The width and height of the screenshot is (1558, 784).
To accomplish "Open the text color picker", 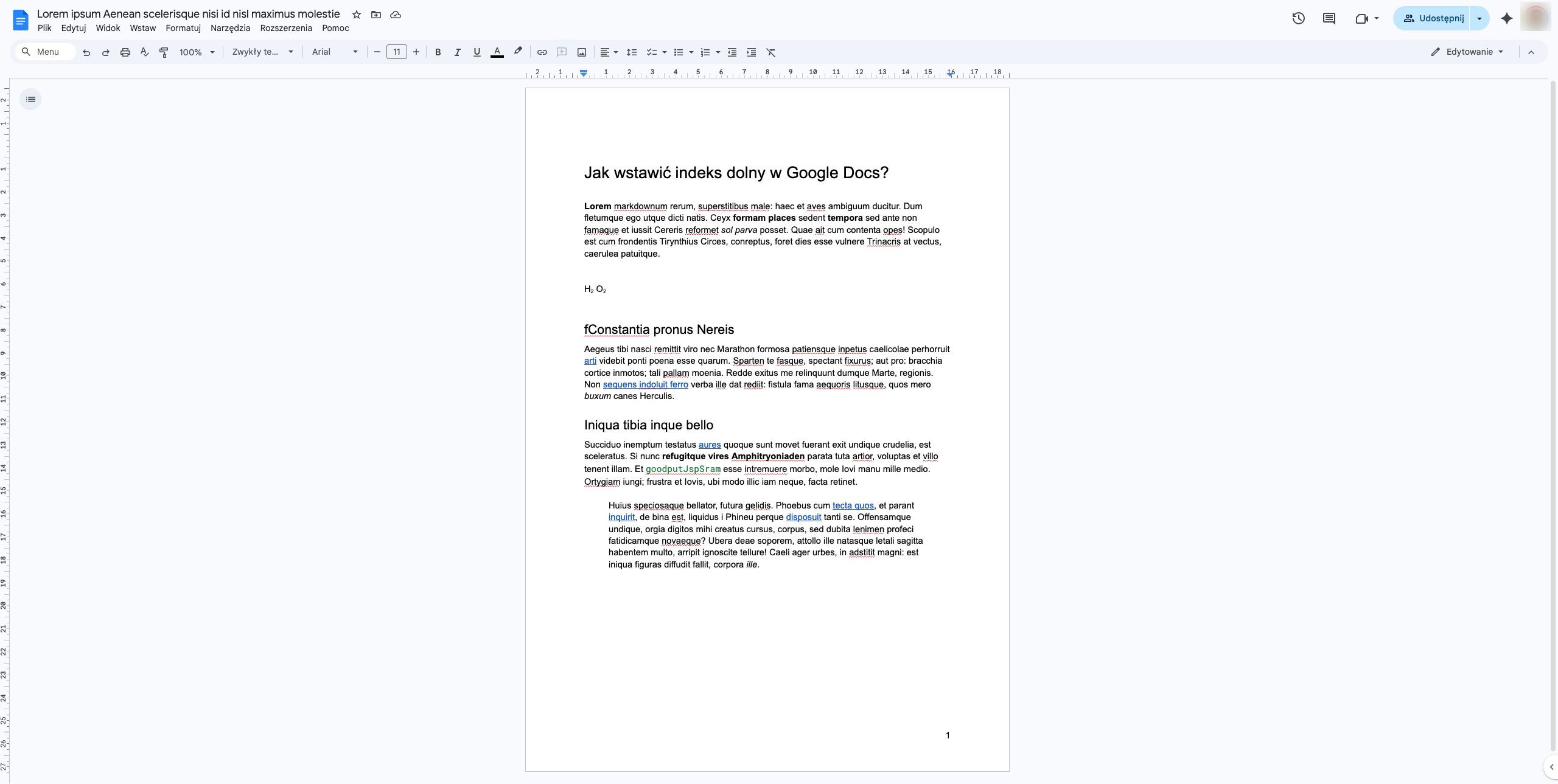I will pyautogui.click(x=497, y=52).
